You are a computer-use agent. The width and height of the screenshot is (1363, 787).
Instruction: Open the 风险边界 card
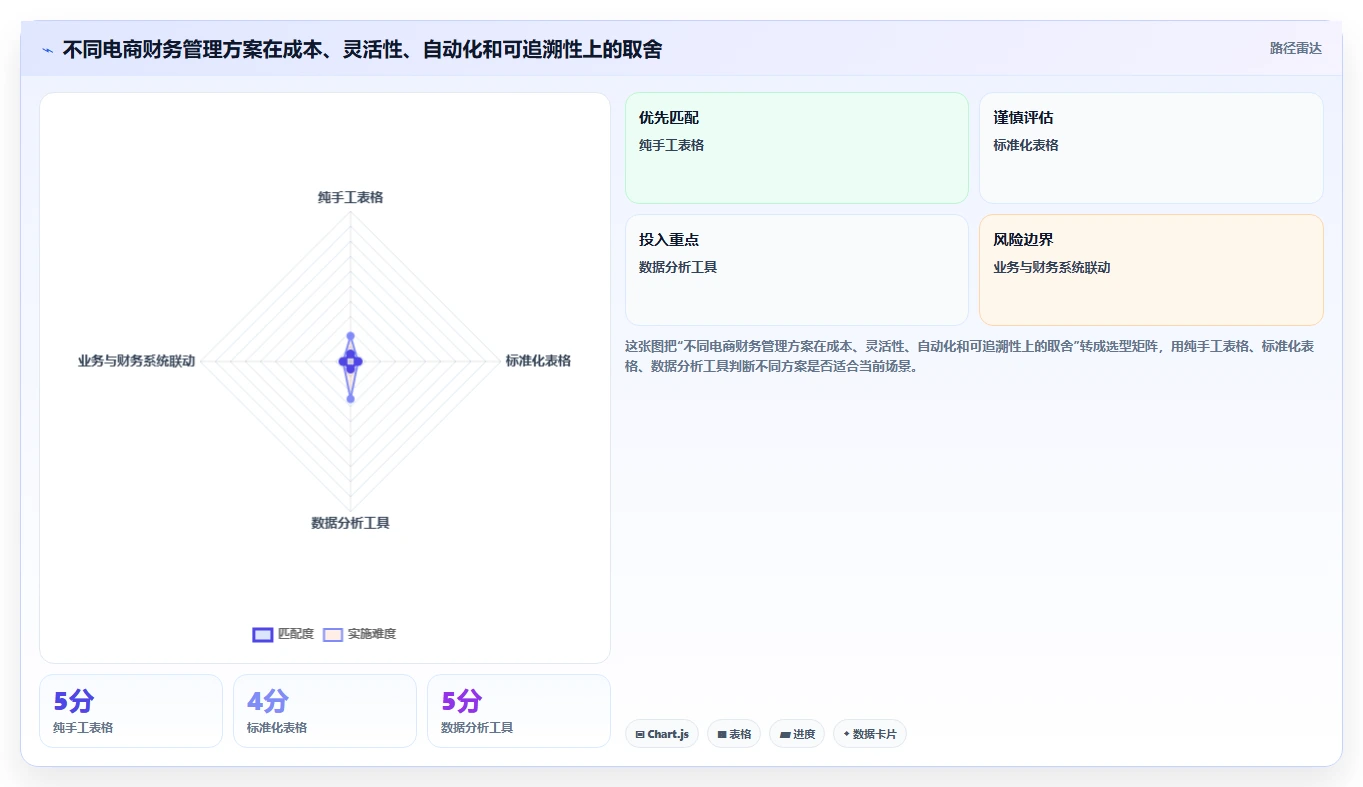pyautogui.click(x=1151, y=270)
